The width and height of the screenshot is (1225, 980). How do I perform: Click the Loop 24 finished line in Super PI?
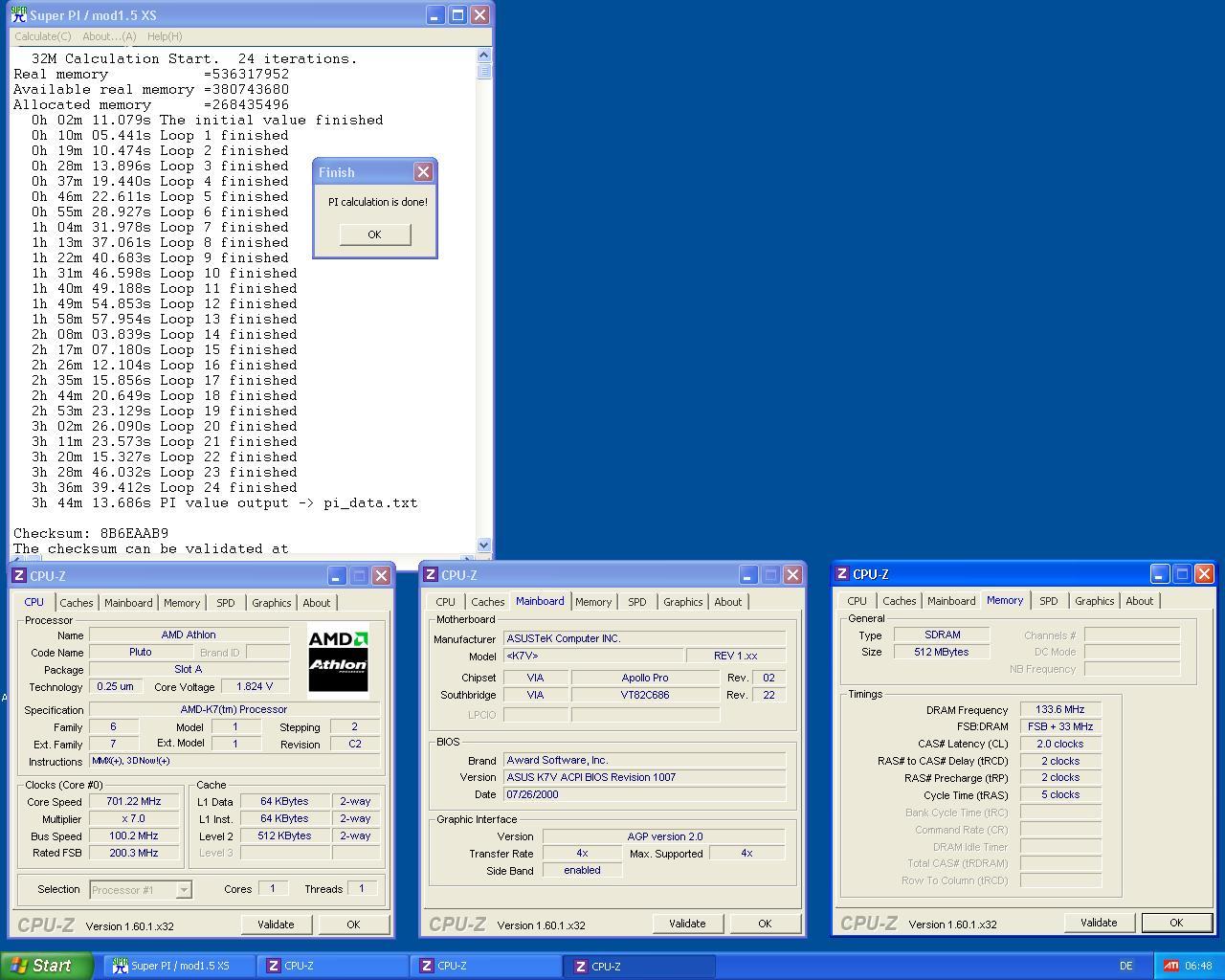click(165, 487)
